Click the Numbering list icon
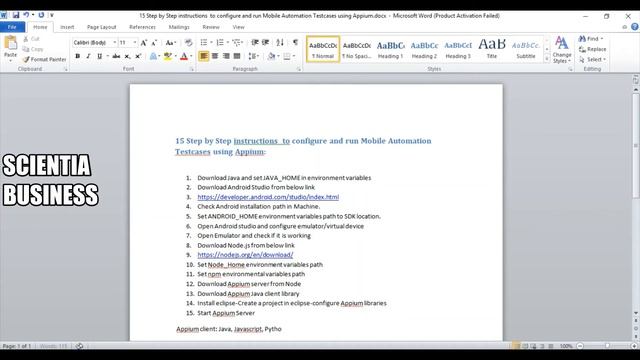Image resolution: width=640 pixels, height=360 pixels. coord(220,42)
